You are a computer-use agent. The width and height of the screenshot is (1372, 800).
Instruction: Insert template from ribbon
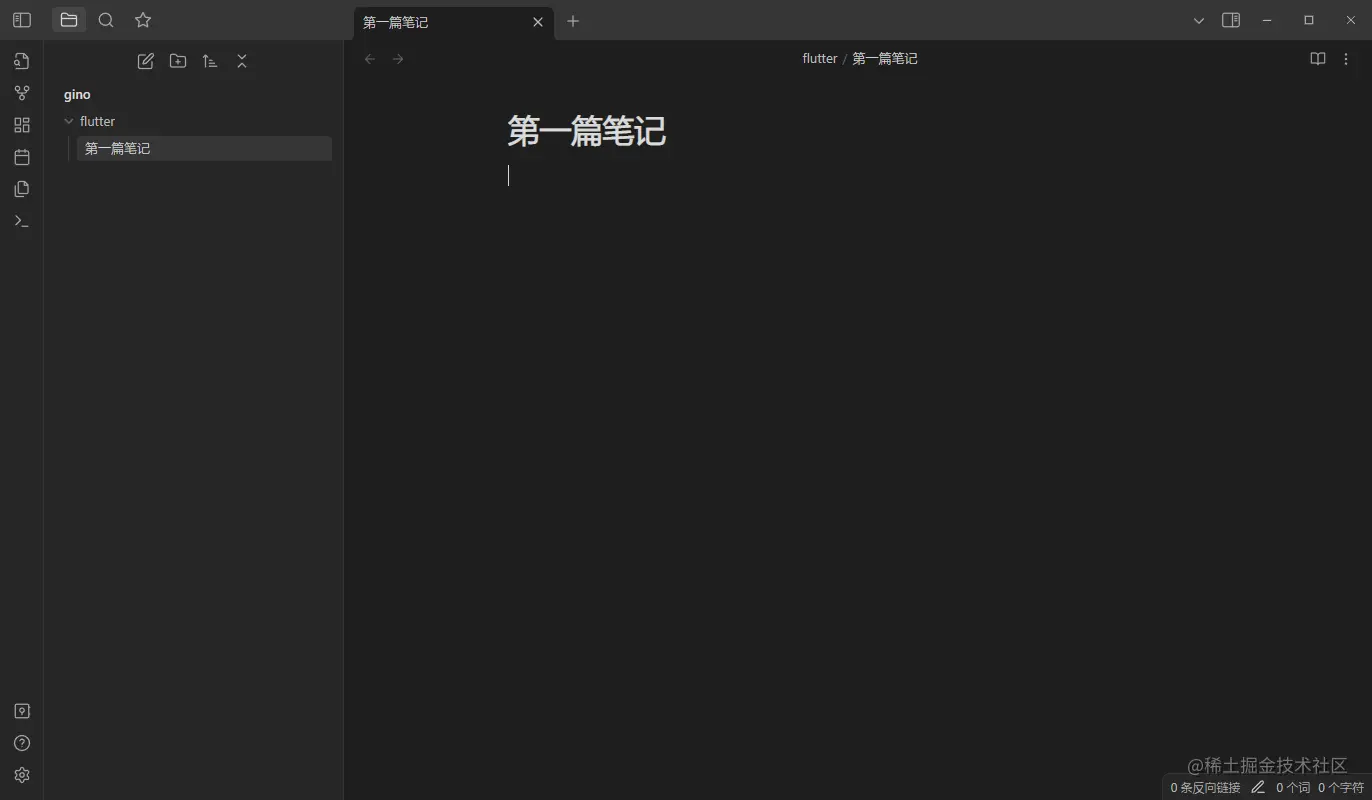pos(22,189)
